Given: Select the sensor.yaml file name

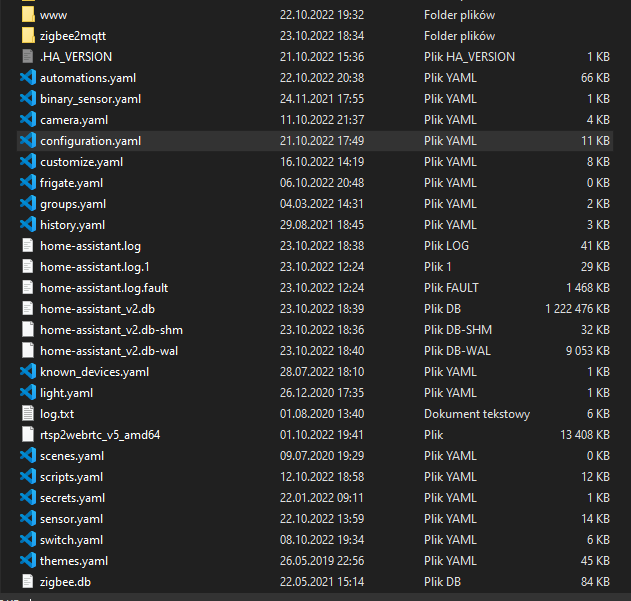Looking at the screenshot, I should pyautogui.click(x=71, y=519).
